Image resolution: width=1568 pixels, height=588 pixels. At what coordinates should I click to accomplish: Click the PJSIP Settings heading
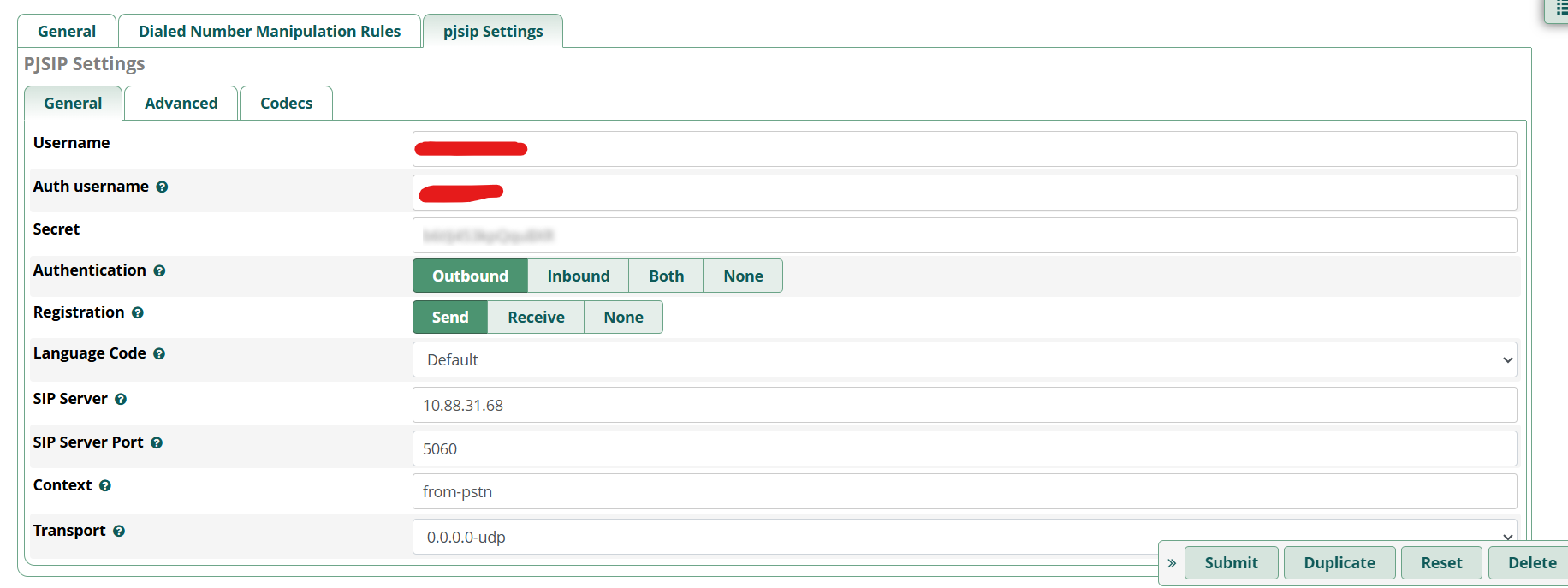point(84,64)
